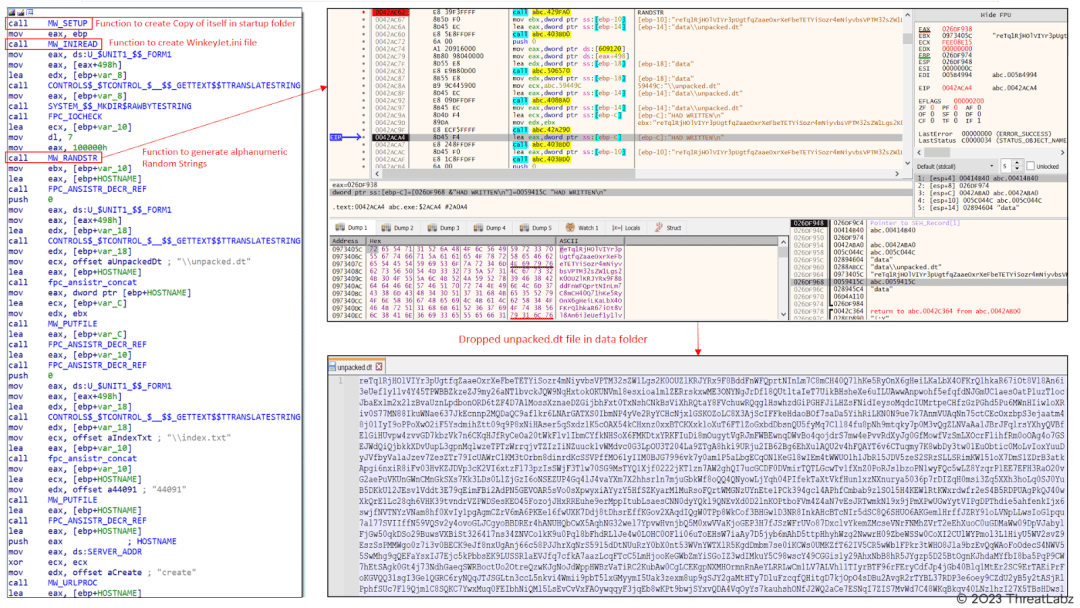Enable the Unlocked checkbox
Image resolution: width=1080 pixels, height=608 pixels.
tap(1030, 164)
